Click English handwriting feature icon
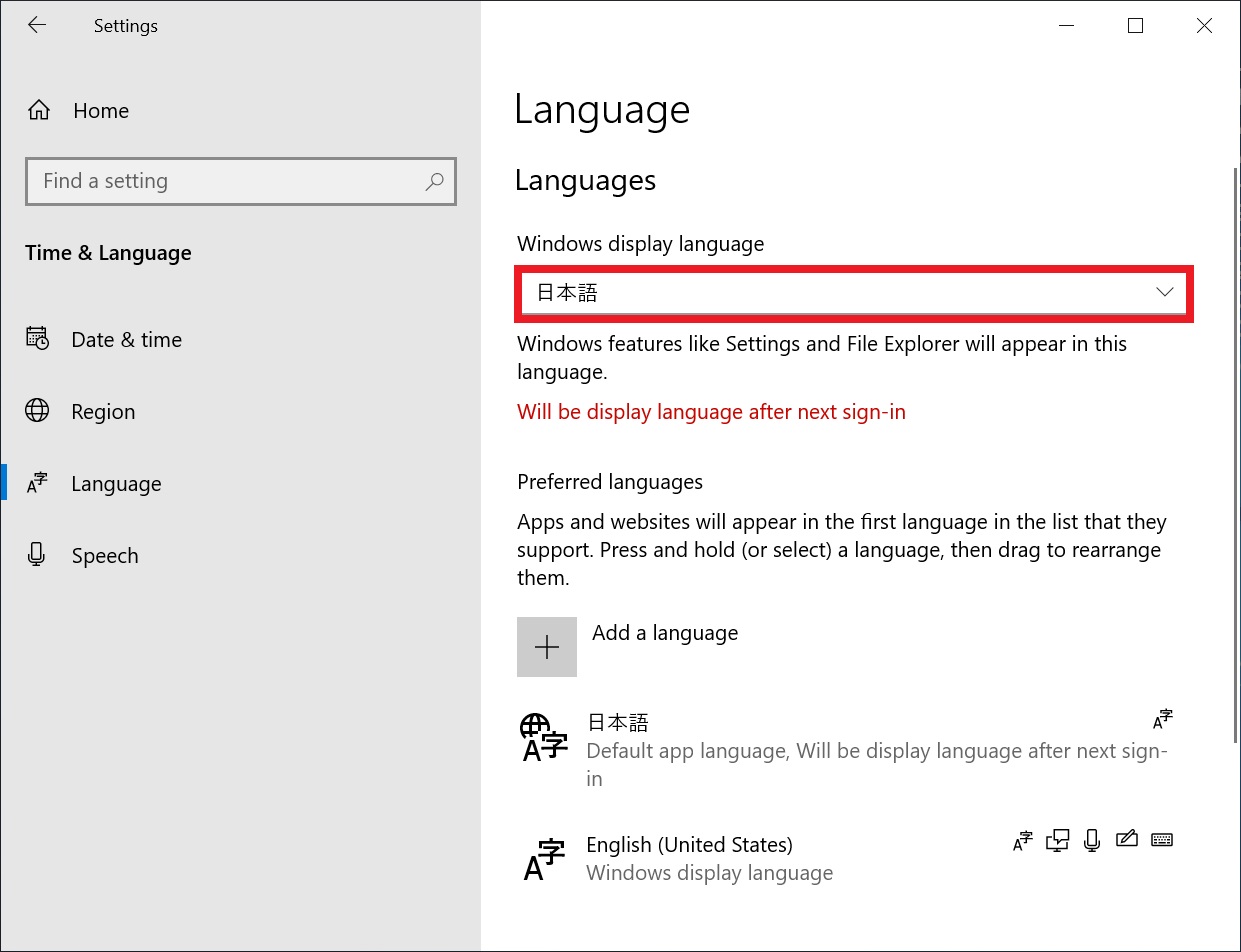 tap(1127, 839)
